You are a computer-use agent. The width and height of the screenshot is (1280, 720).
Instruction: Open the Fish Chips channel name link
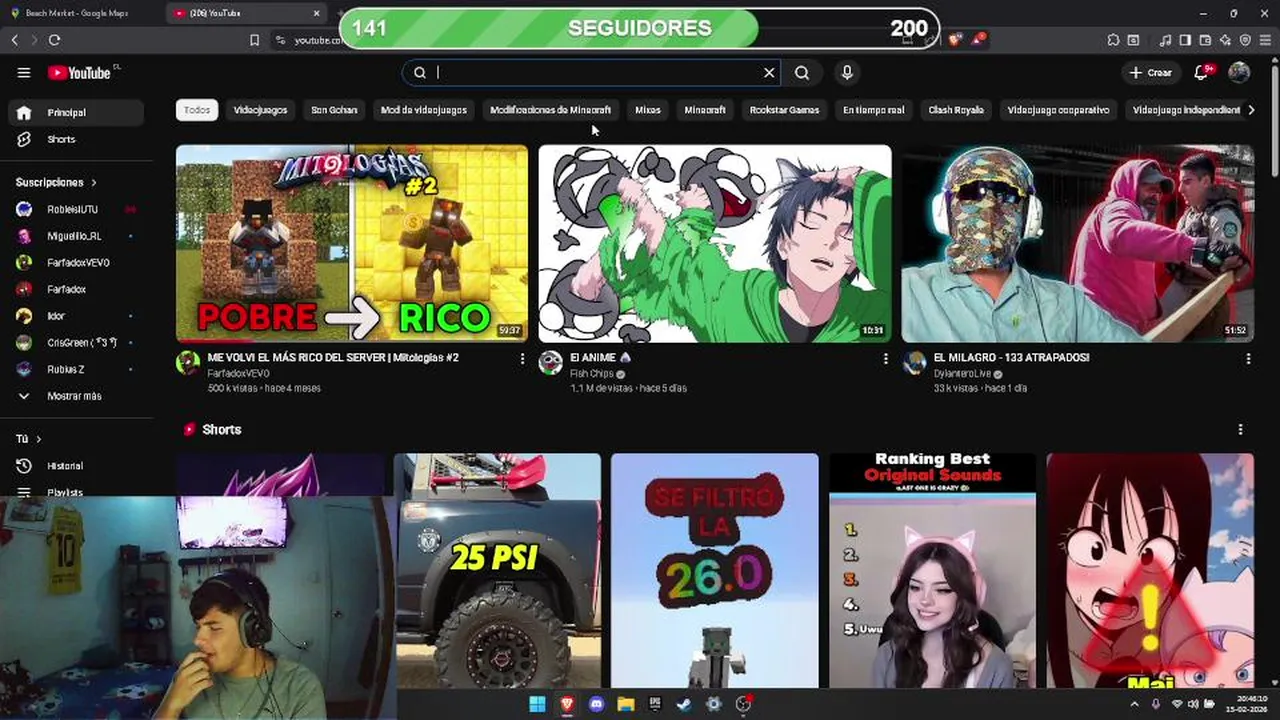[592, 374]
